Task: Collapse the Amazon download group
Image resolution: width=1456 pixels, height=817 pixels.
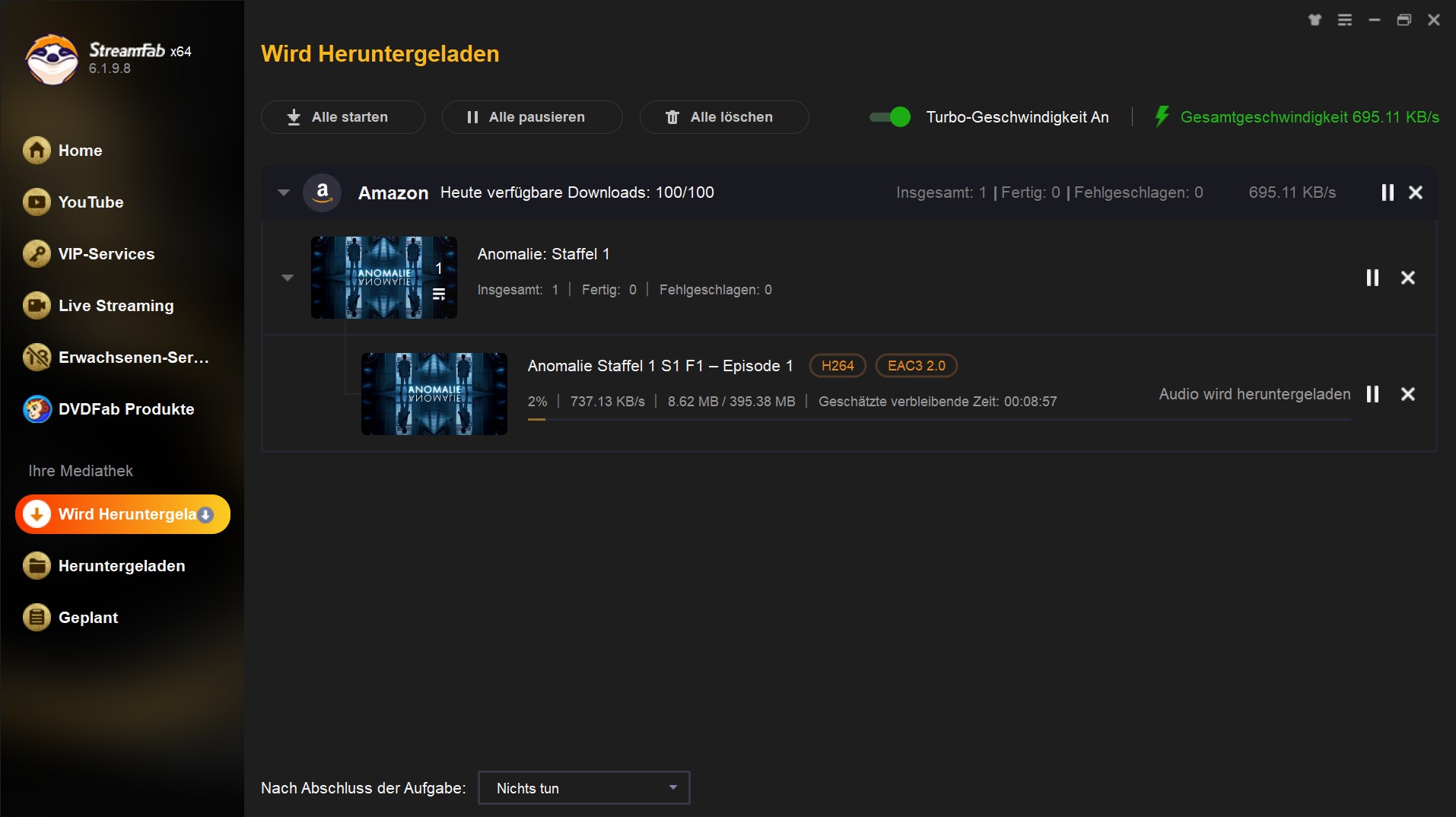Action: (x=284, y=192)
